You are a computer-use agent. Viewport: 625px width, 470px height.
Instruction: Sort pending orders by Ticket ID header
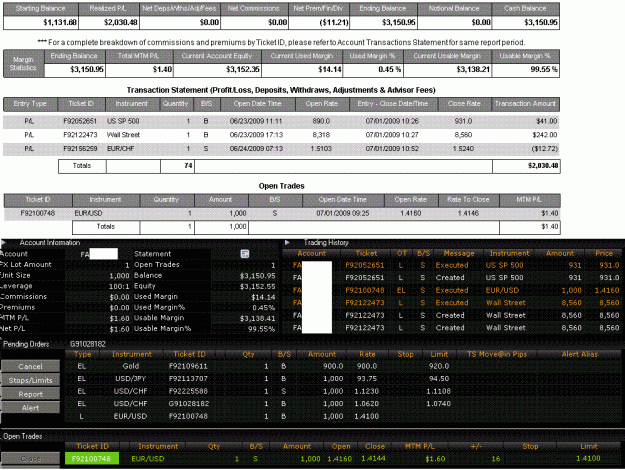click(189, 354)
